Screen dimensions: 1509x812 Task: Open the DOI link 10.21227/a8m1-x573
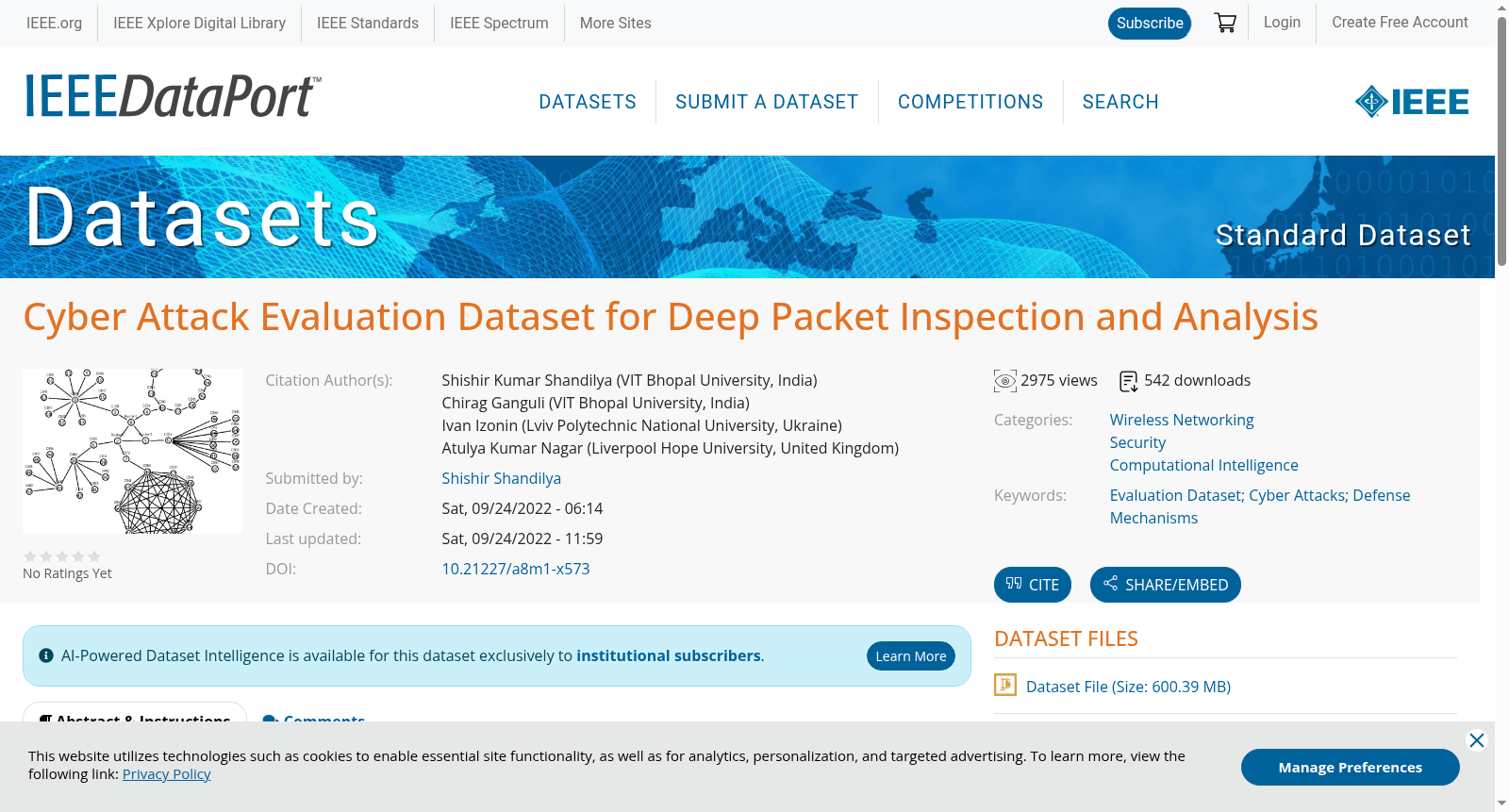coord(516,570)
